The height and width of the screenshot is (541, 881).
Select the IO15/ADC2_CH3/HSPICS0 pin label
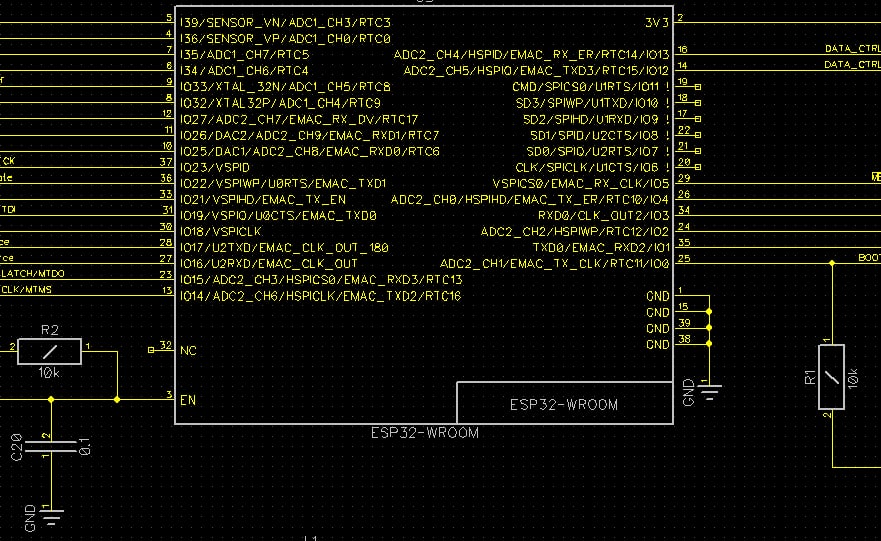tap(321, 280)
